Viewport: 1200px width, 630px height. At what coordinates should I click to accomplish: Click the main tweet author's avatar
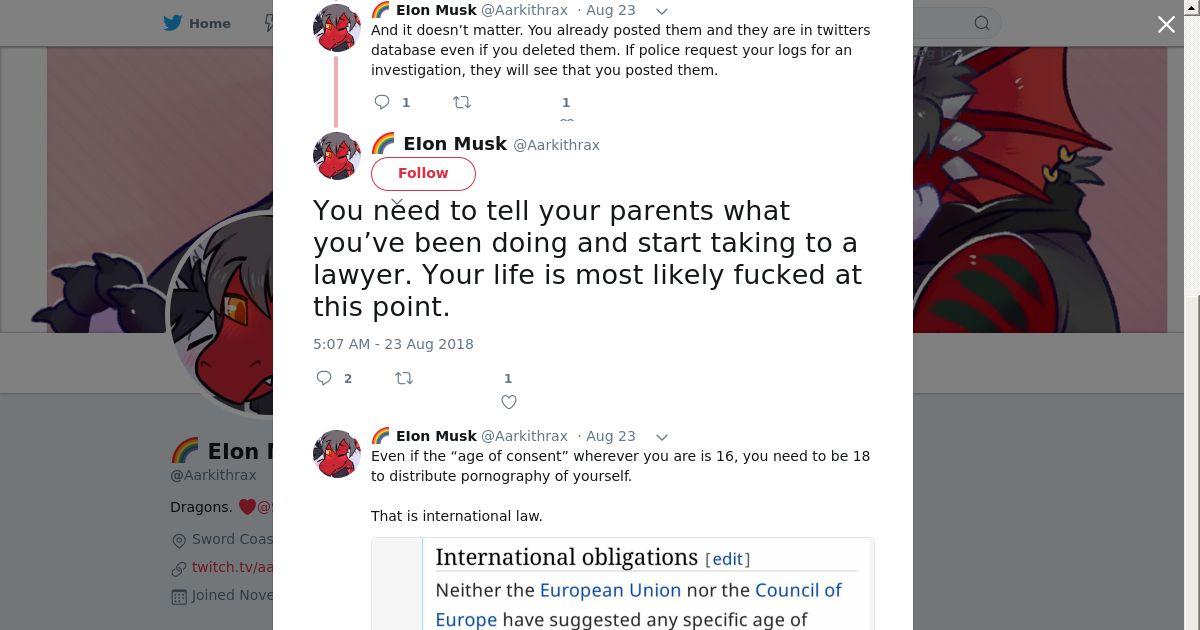[x=337, y=156]
